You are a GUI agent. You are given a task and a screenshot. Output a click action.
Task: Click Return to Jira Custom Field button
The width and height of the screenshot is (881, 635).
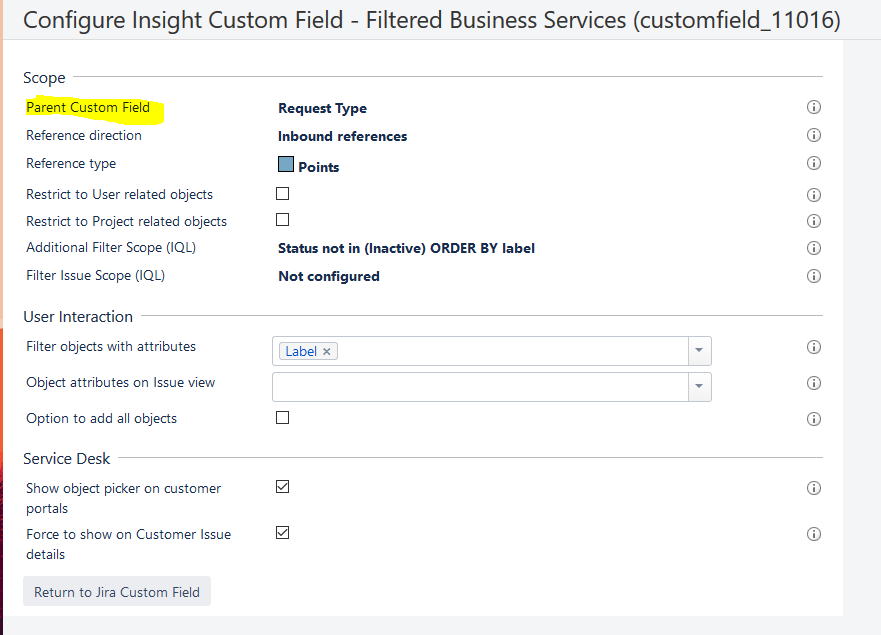click(117, 592)
